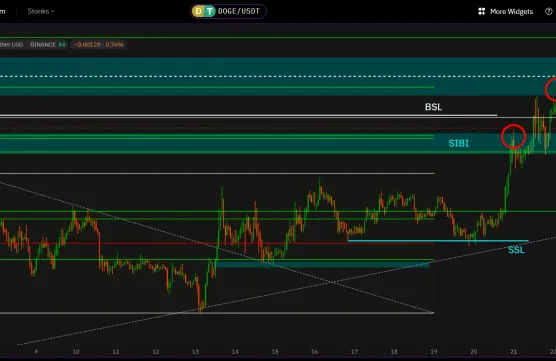
Task: Open More Widgets
Action: [x=505, y=12]
